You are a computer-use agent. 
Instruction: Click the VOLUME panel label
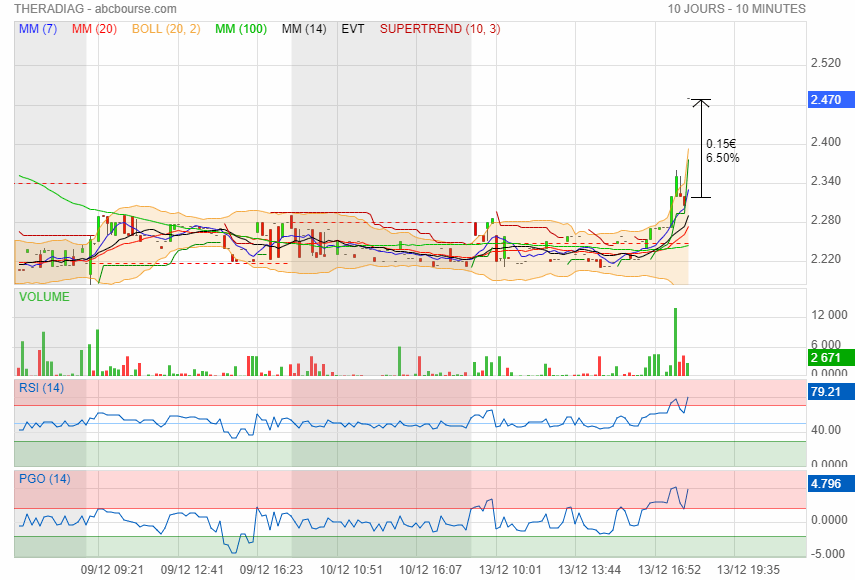(x=44, y=297)
